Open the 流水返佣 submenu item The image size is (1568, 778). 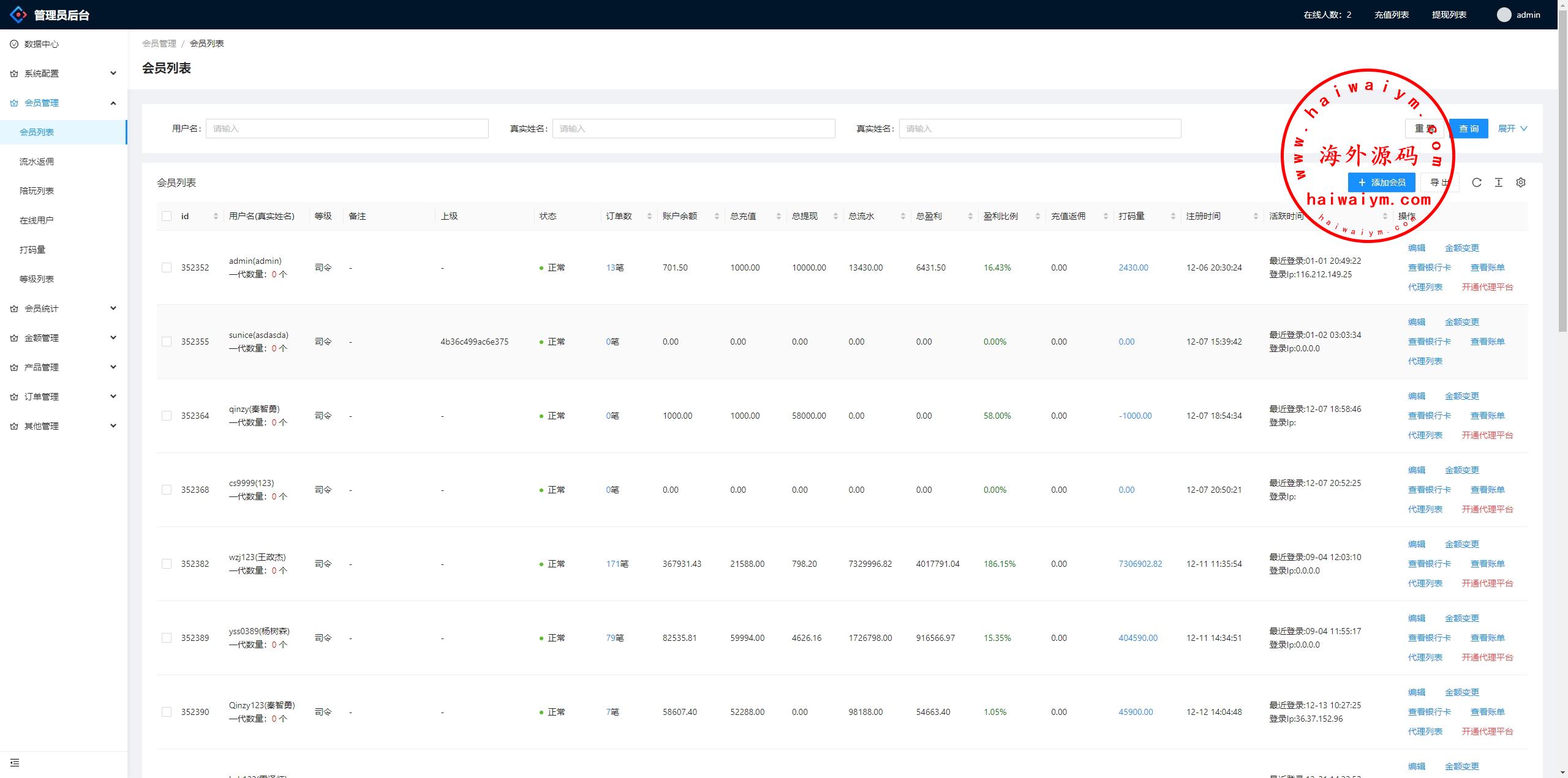37,162
